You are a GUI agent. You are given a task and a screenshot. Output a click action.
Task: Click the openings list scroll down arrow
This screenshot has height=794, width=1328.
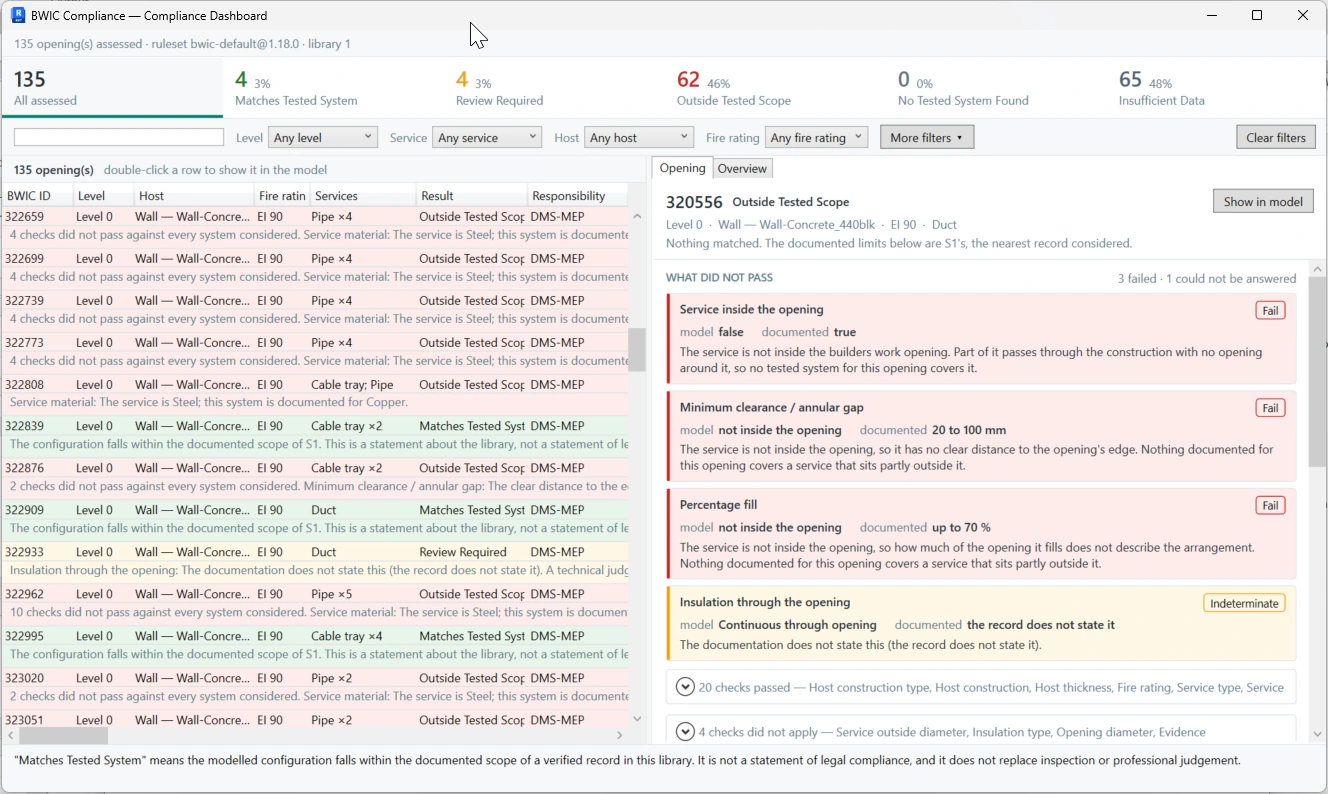(637, 718)
